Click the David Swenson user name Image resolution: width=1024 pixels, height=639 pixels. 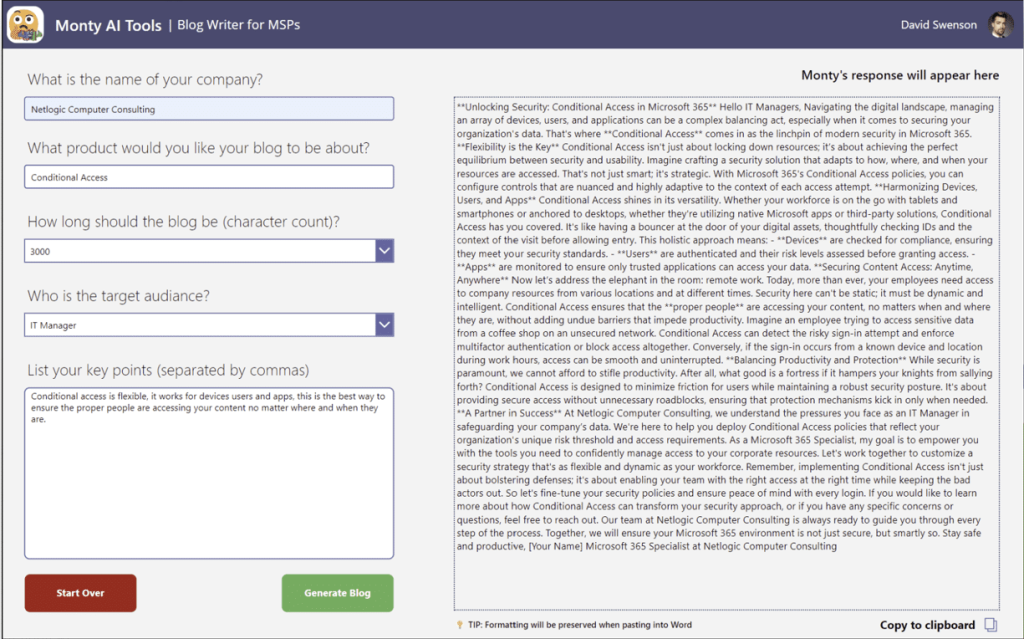[x=939, y=25]
